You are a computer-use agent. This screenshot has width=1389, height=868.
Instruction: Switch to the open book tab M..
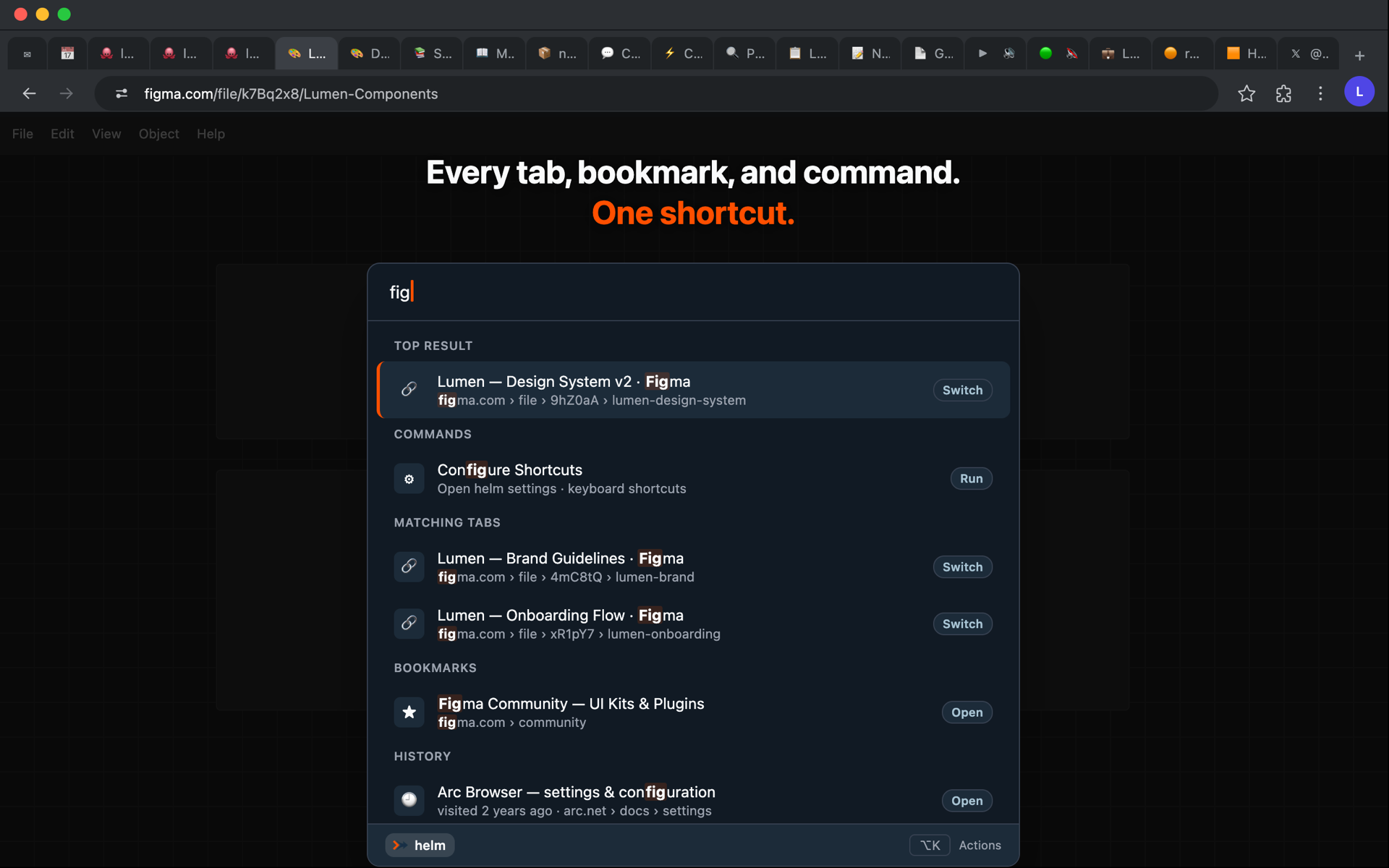tap(495, 54)
